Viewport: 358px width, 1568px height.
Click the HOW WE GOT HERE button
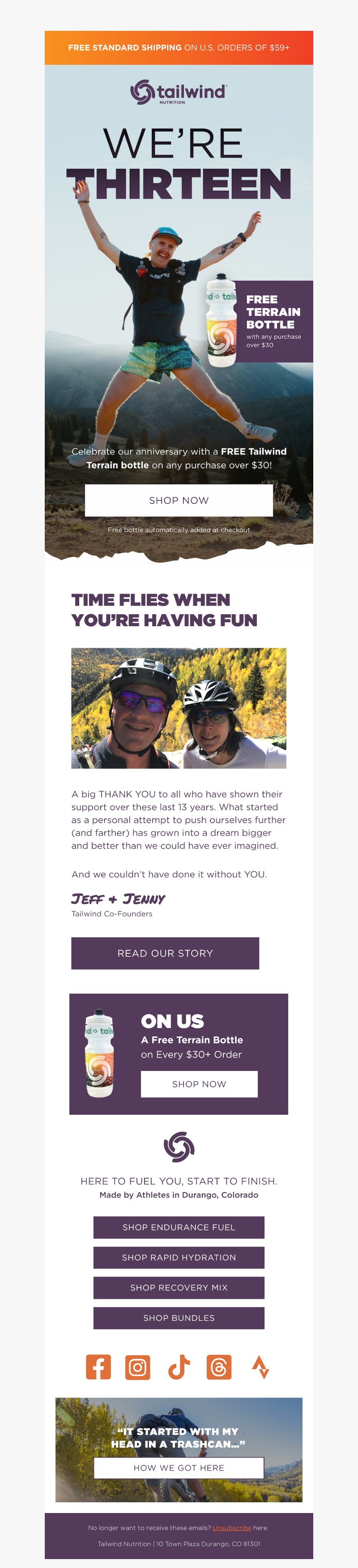point(179,1467)
